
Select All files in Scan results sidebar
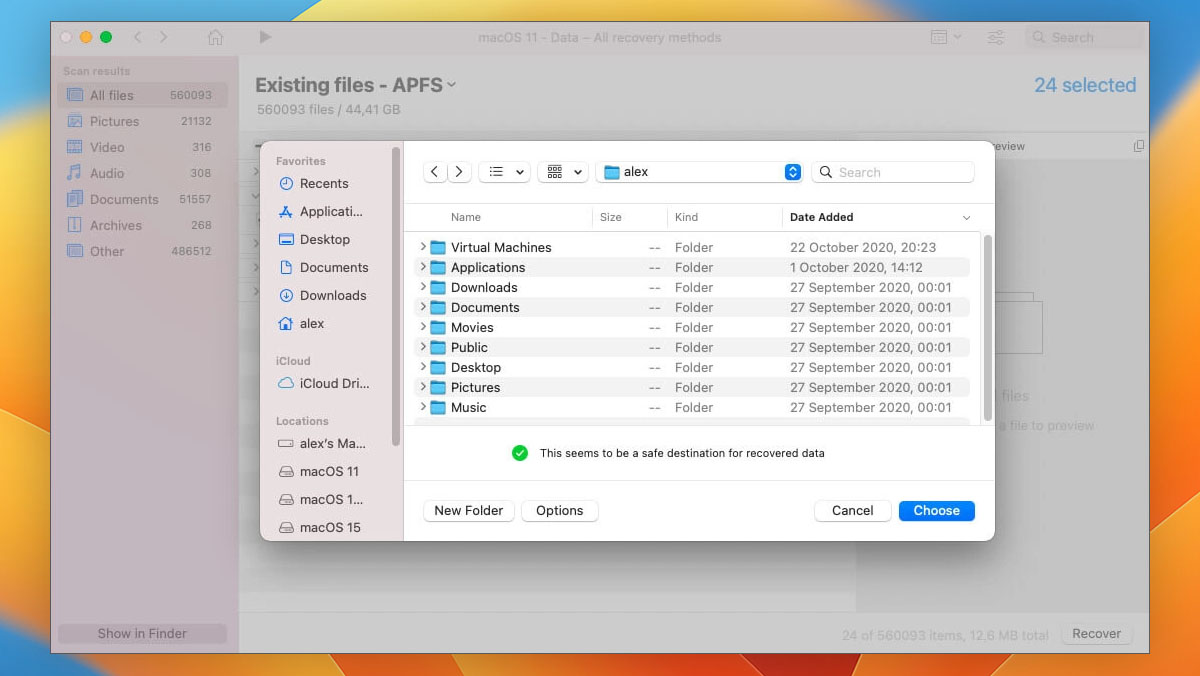coord(142,95)
